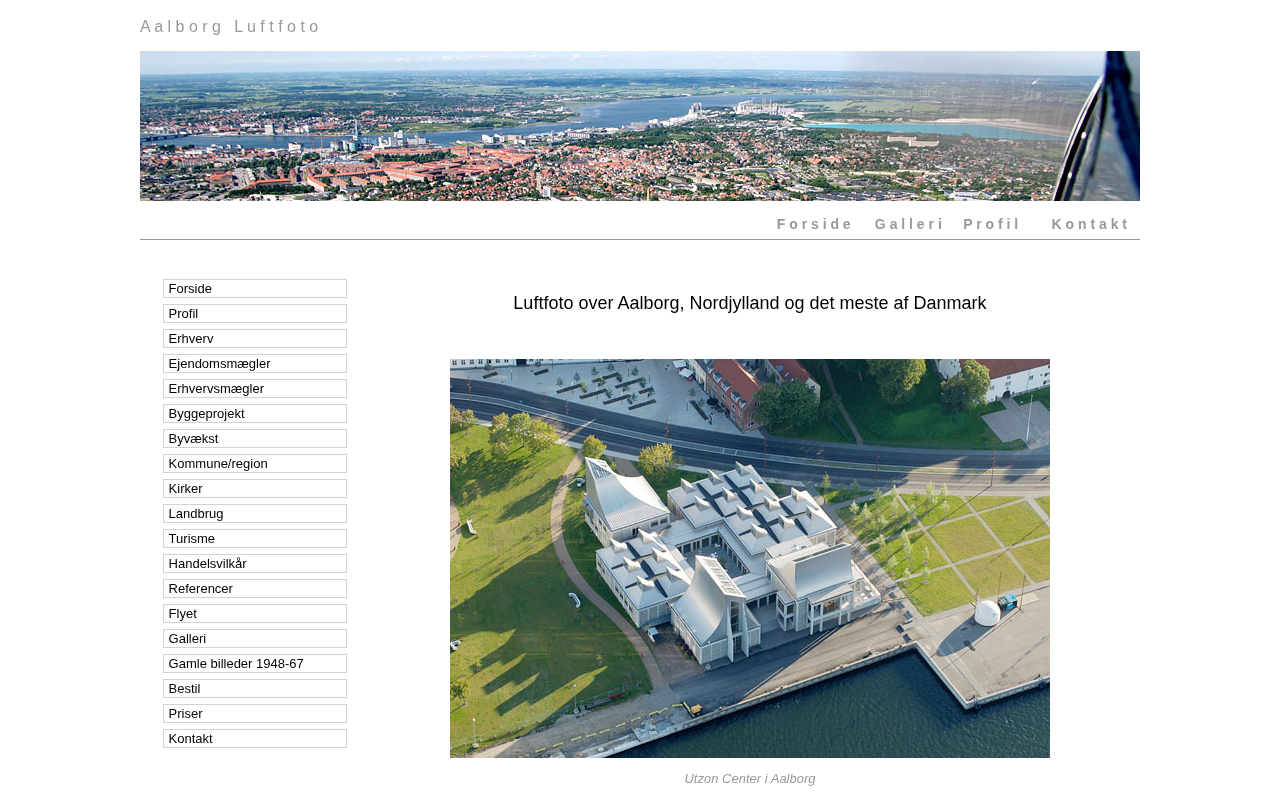Click Forside in the left sidebar
The image size is (1280, 800).
[x=255, y=289]
